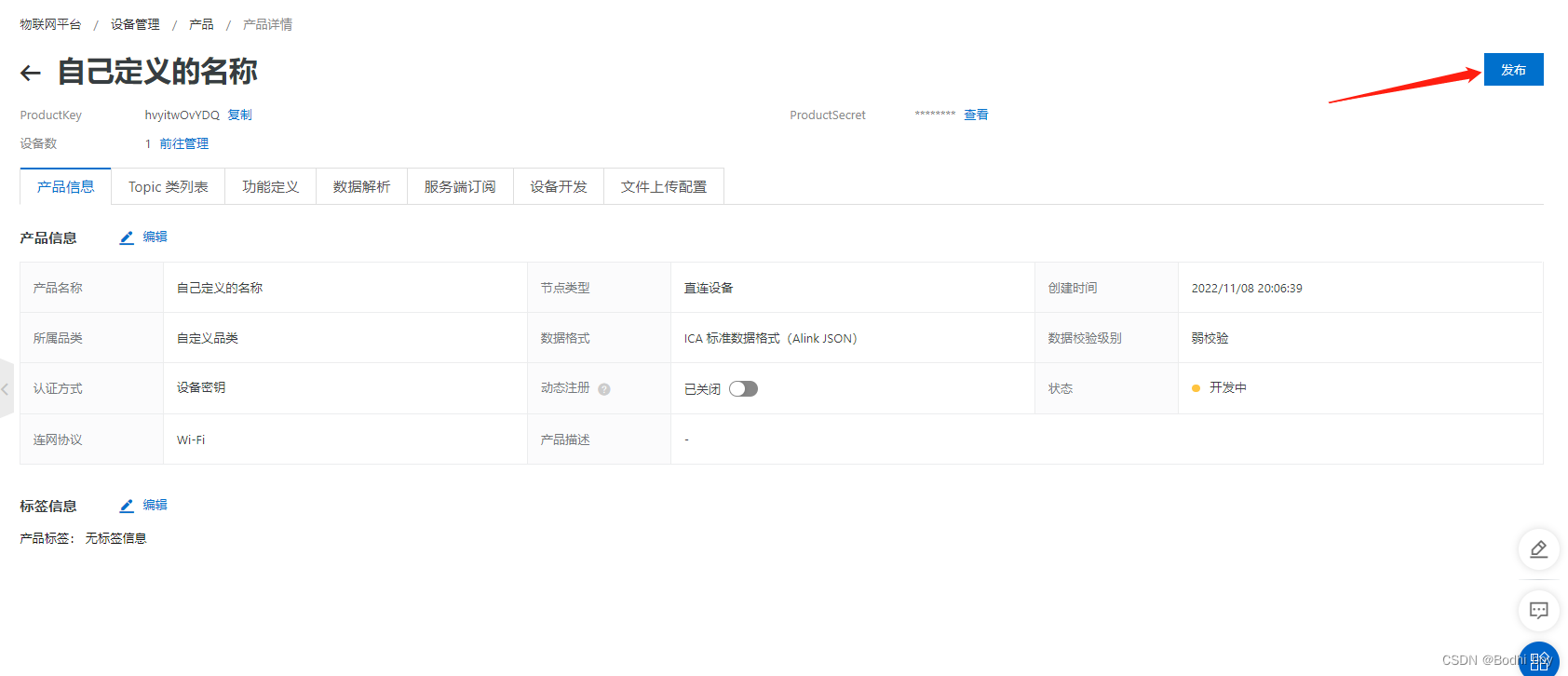Go to 物联网平台 in breadcrumb
1568x676 pixels.
point(50,24)
